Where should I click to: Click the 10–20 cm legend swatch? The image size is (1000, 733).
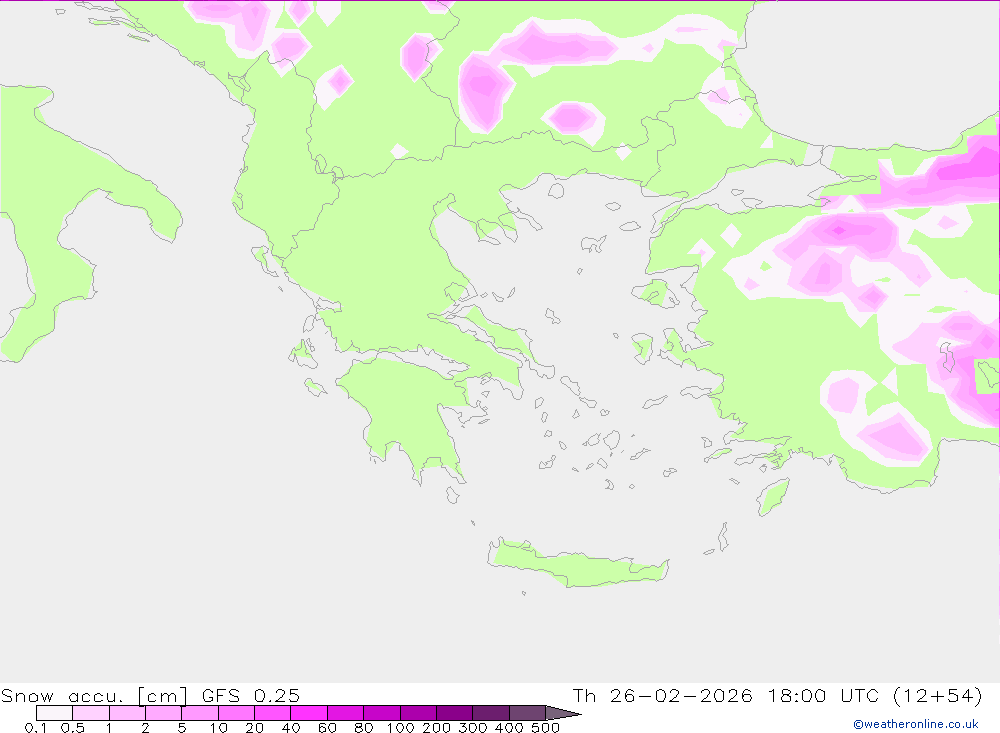pos(236,713)
